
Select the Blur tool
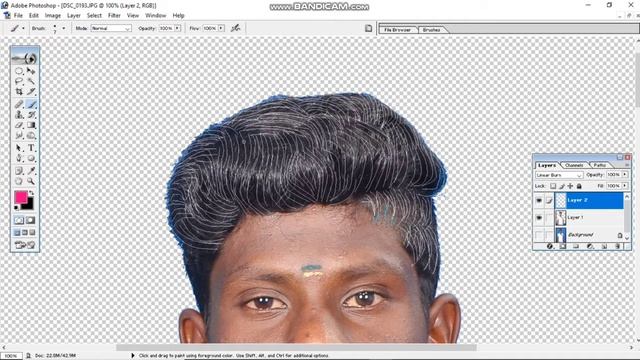click(x=19, y=135)
